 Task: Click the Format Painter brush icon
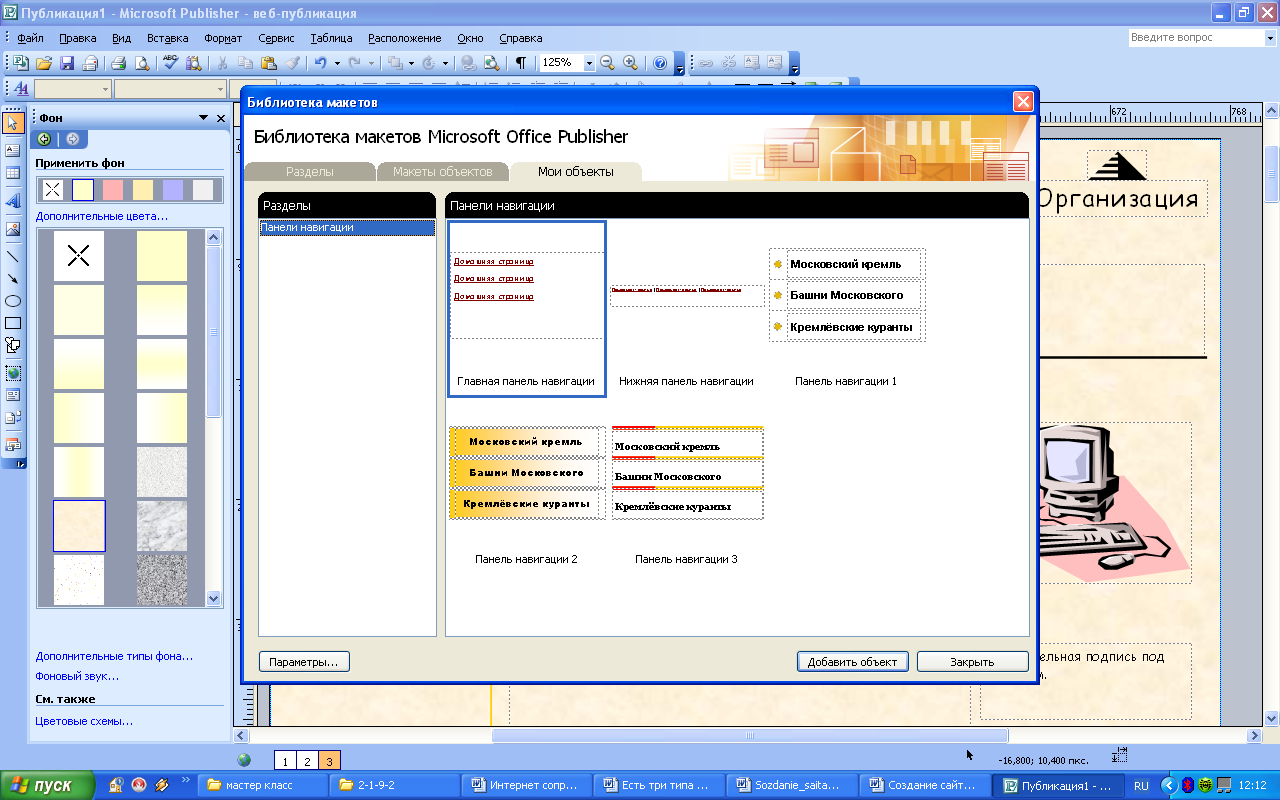click(293, 62)
